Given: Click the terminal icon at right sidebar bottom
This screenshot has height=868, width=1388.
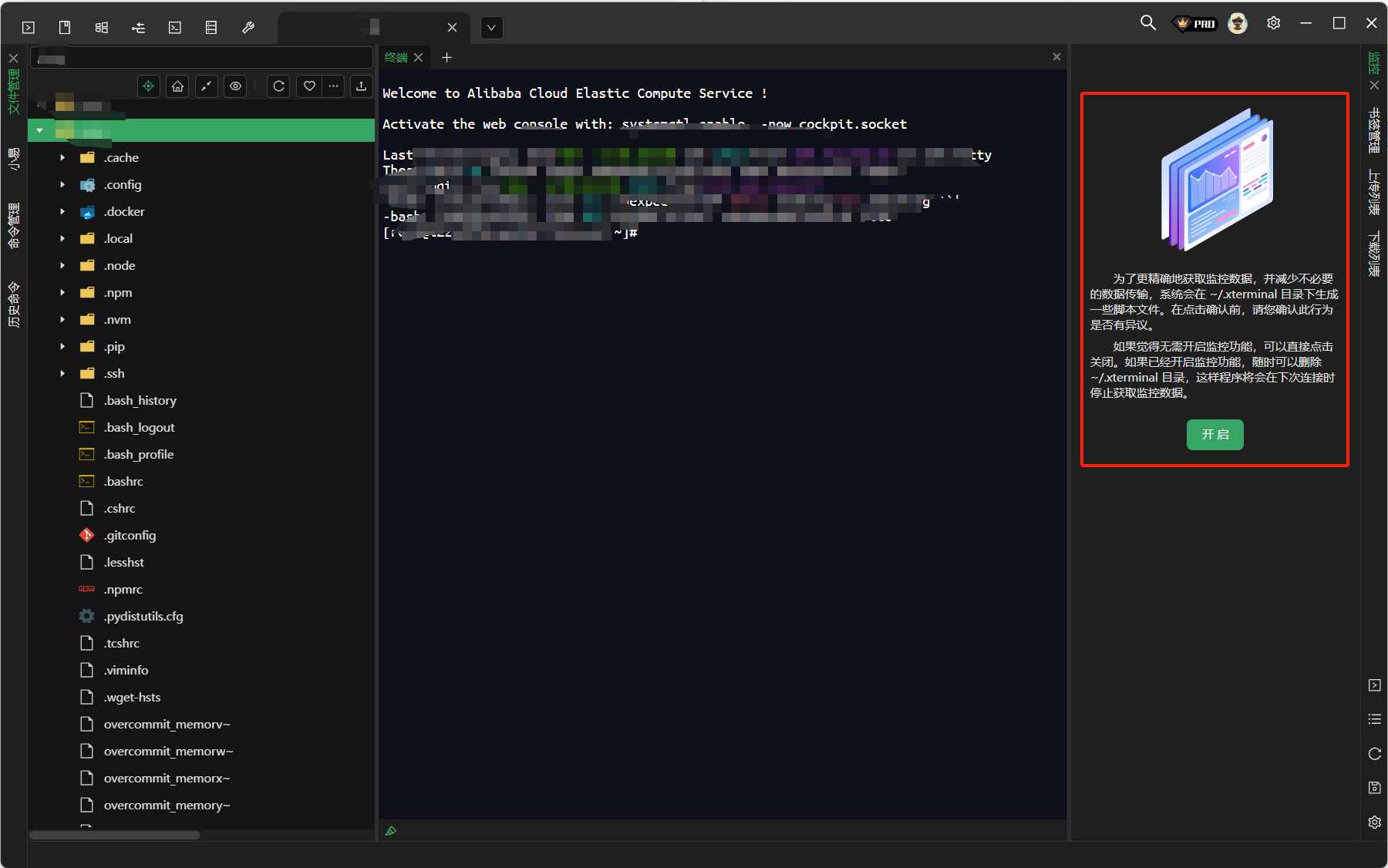Looking at the screenshot, I should (1375, 685).
